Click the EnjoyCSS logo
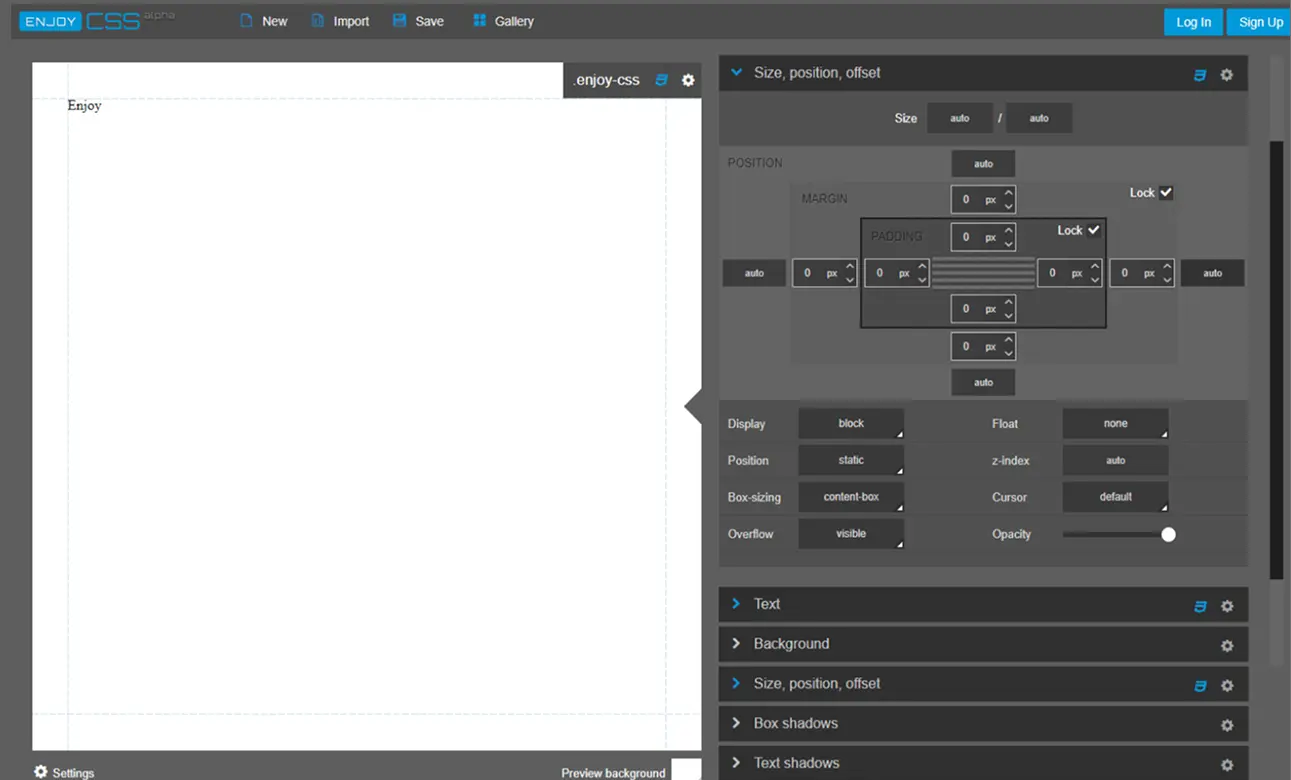 [x=96, y=20]
